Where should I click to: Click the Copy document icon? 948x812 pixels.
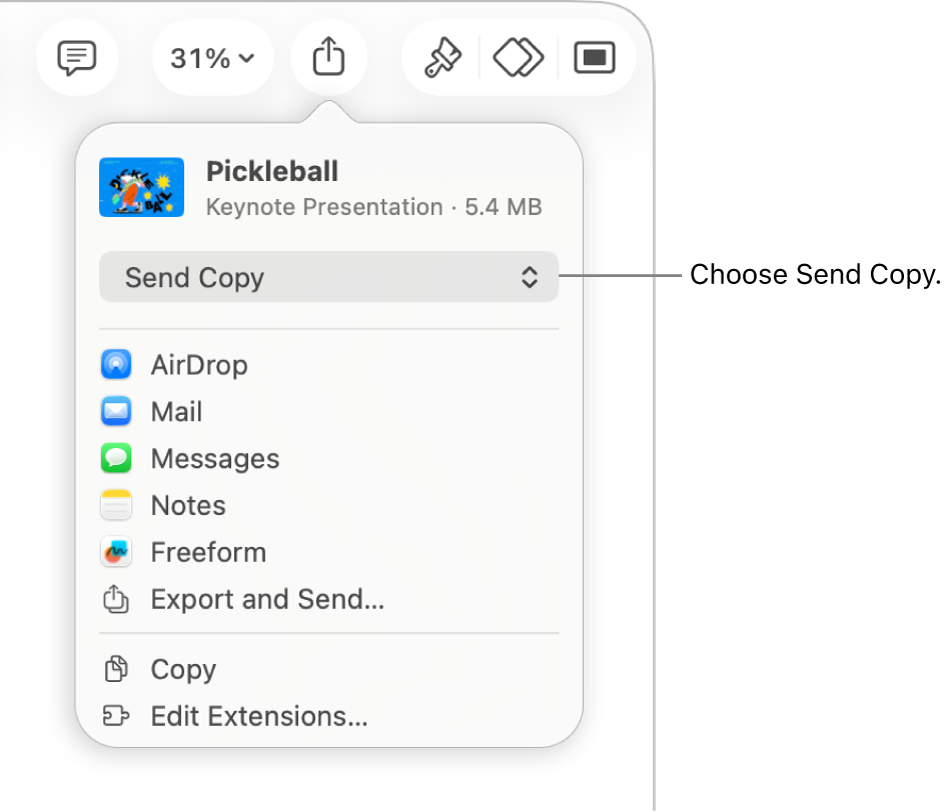click(x=115, y=668)
